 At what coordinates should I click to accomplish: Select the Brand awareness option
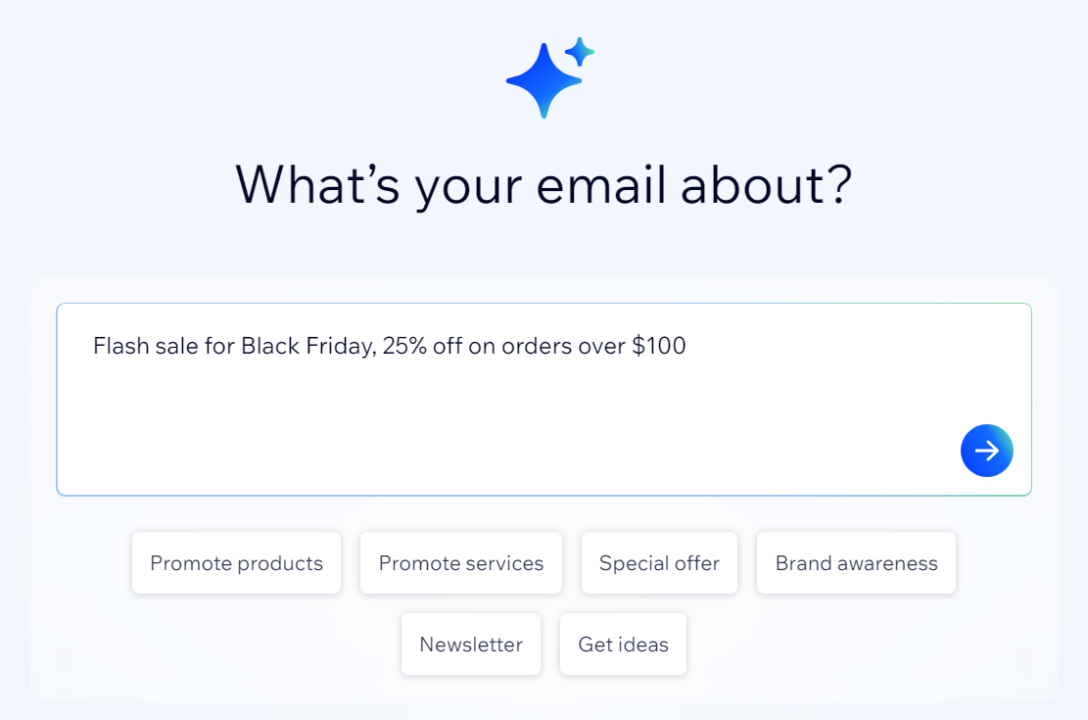click(856, 563)
